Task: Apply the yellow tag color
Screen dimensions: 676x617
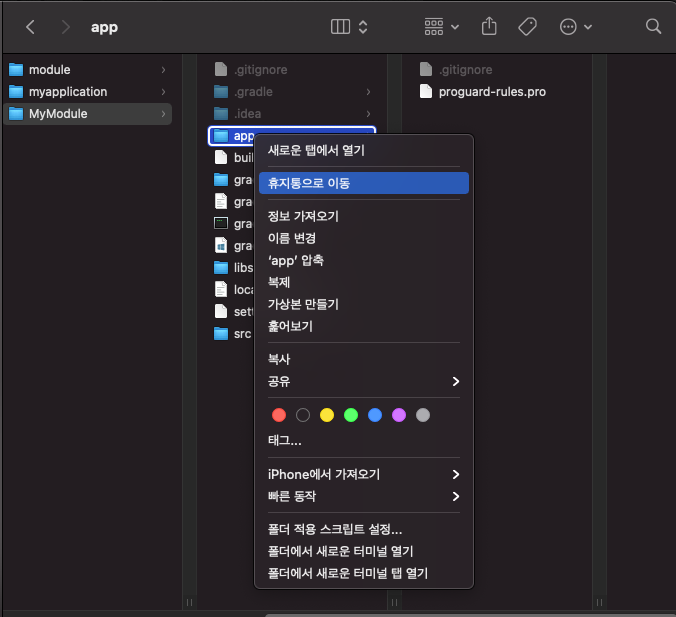Action: pyautogui.click(x=327, y=415)
